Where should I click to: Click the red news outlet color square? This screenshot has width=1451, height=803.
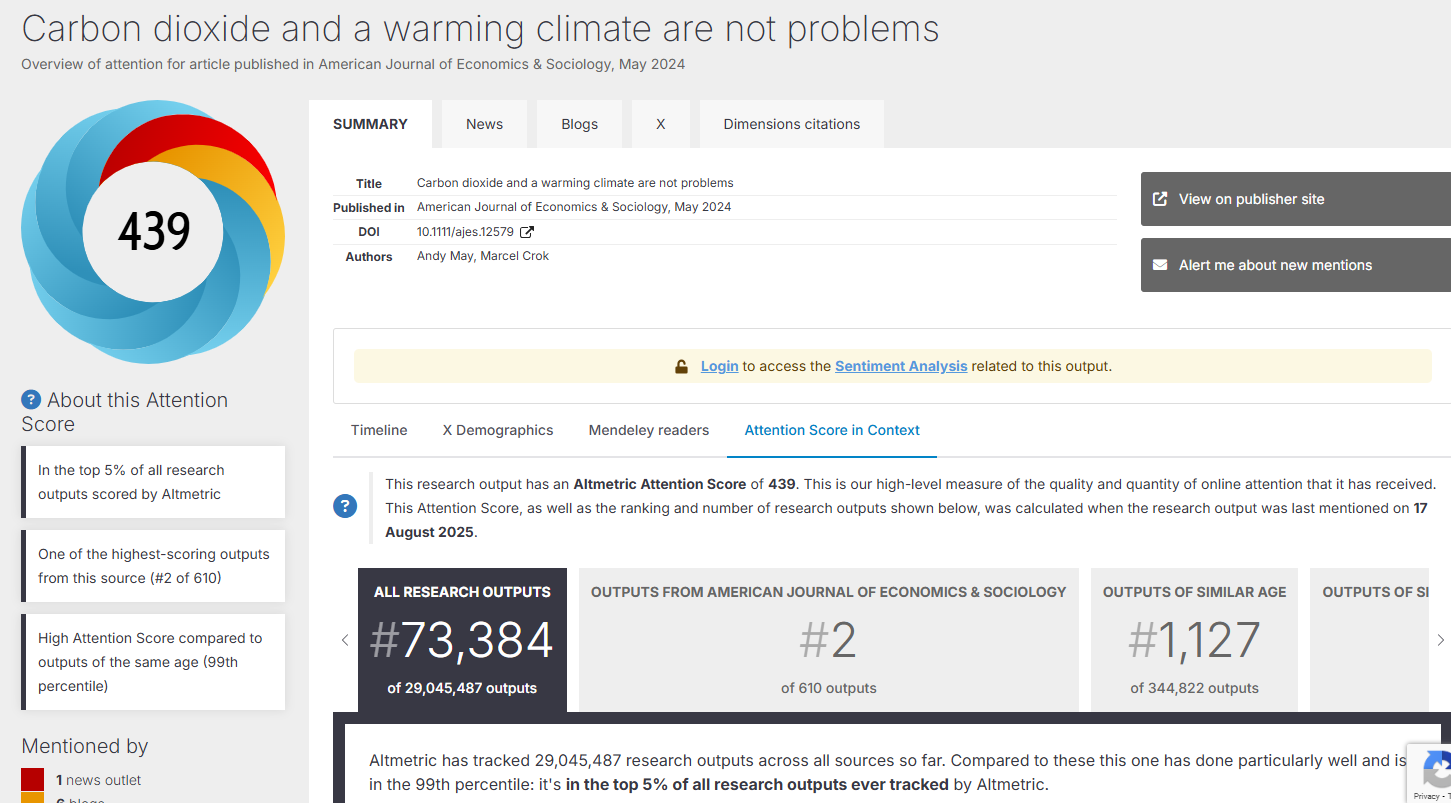coord(32,779)
